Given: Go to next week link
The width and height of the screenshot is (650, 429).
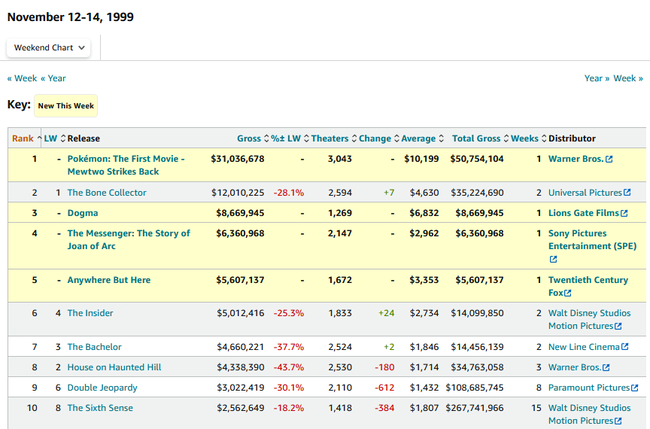Looking at the screenshot, I should [x=628, y=78].
